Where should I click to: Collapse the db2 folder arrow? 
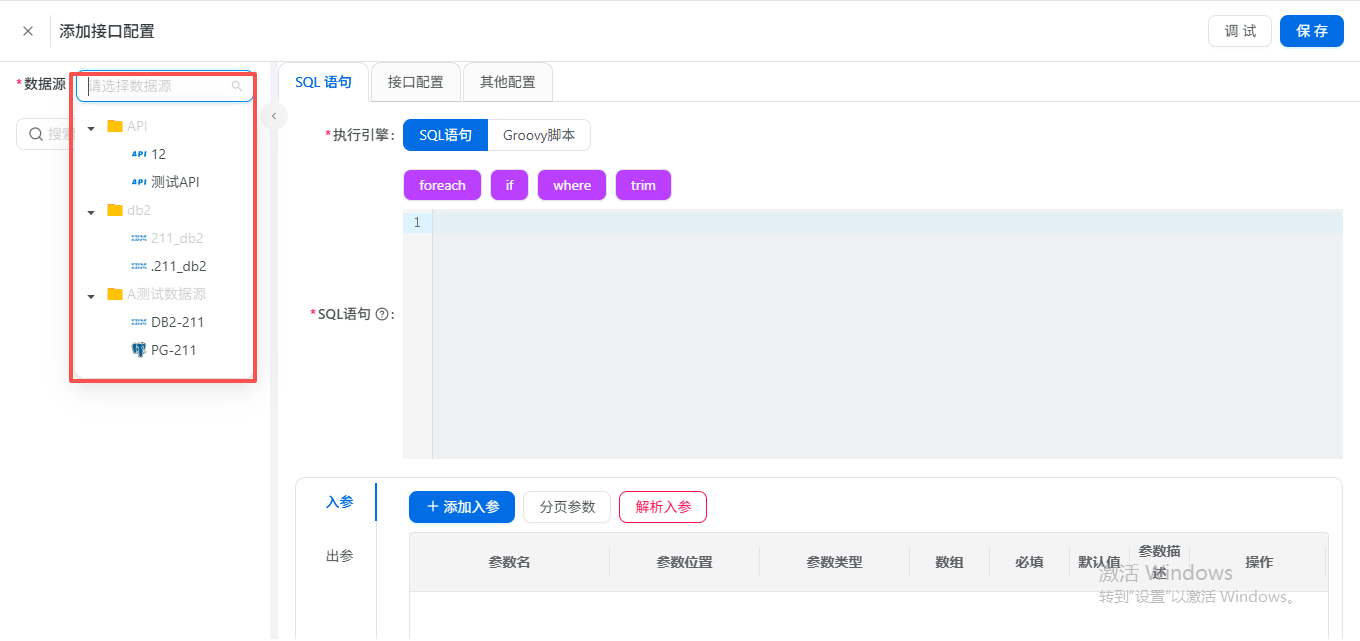91,211
